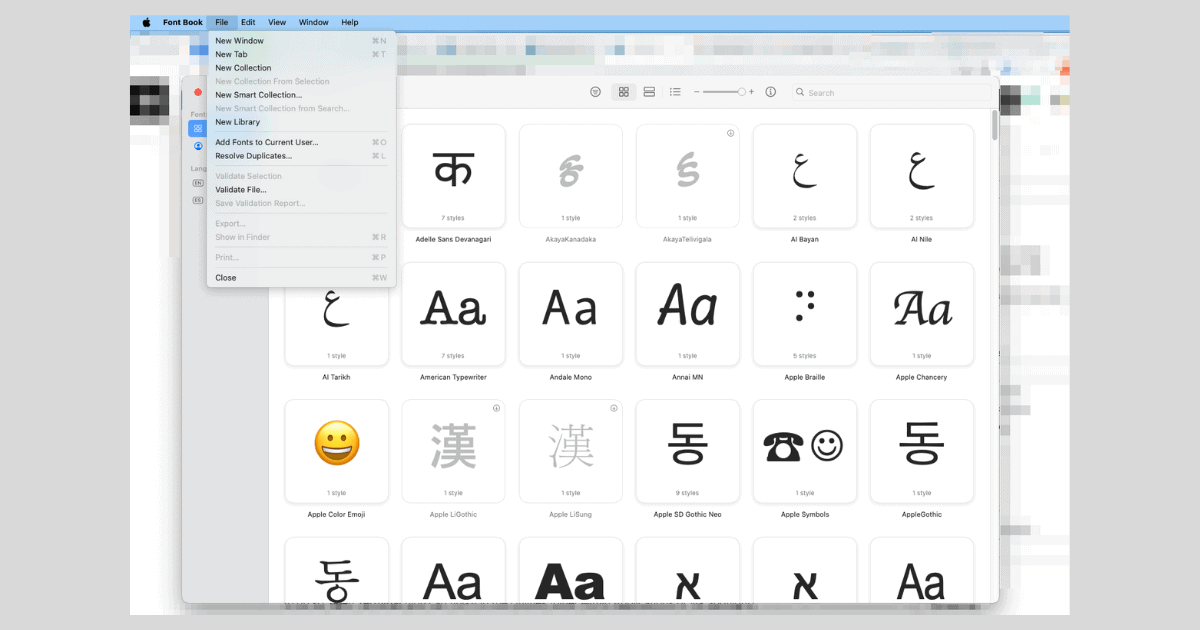Open the Edit menu in menu bar
1200x630 pixels.
tap(248, 22)
